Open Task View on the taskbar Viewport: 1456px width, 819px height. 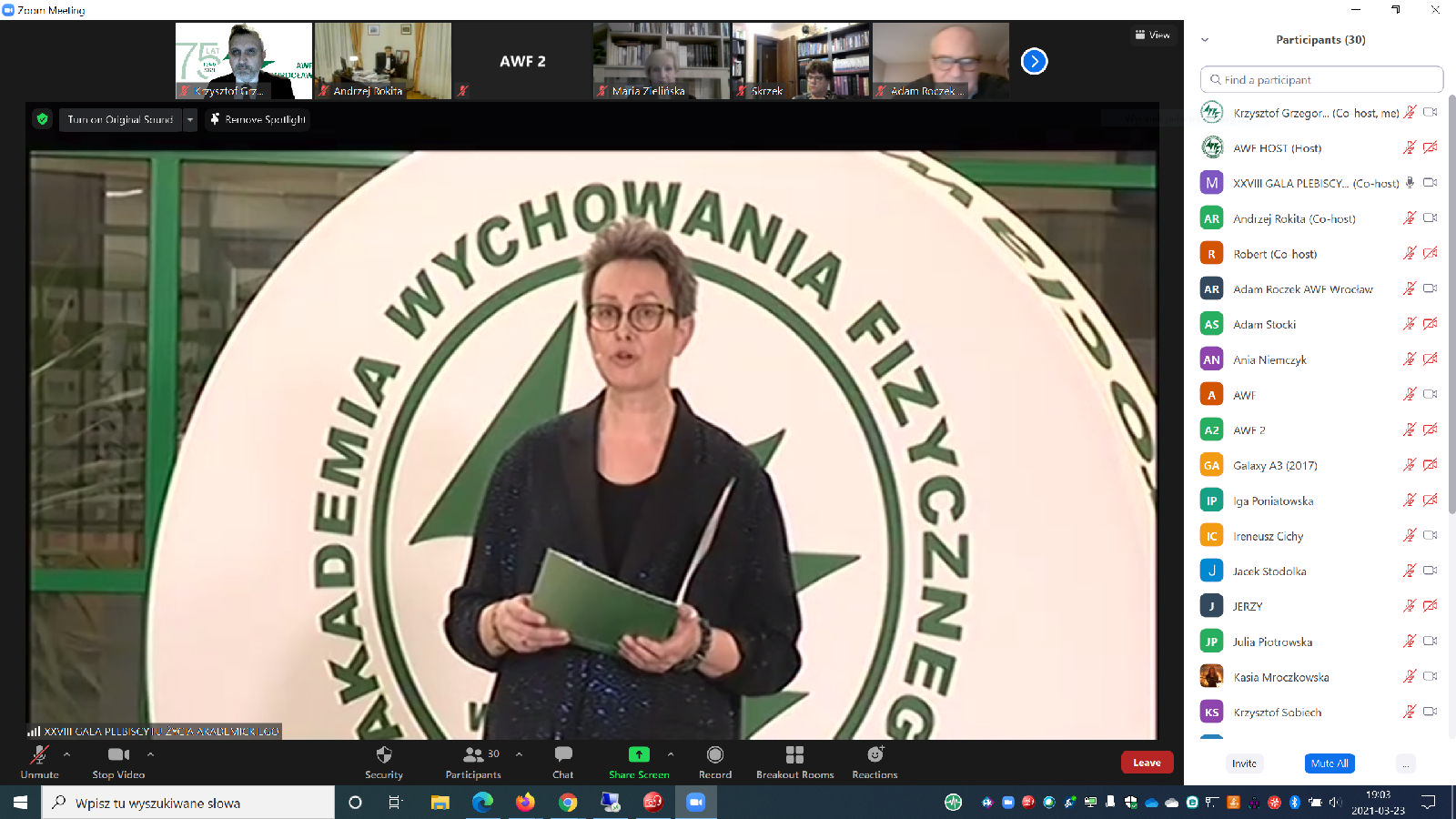click(395, 802)
